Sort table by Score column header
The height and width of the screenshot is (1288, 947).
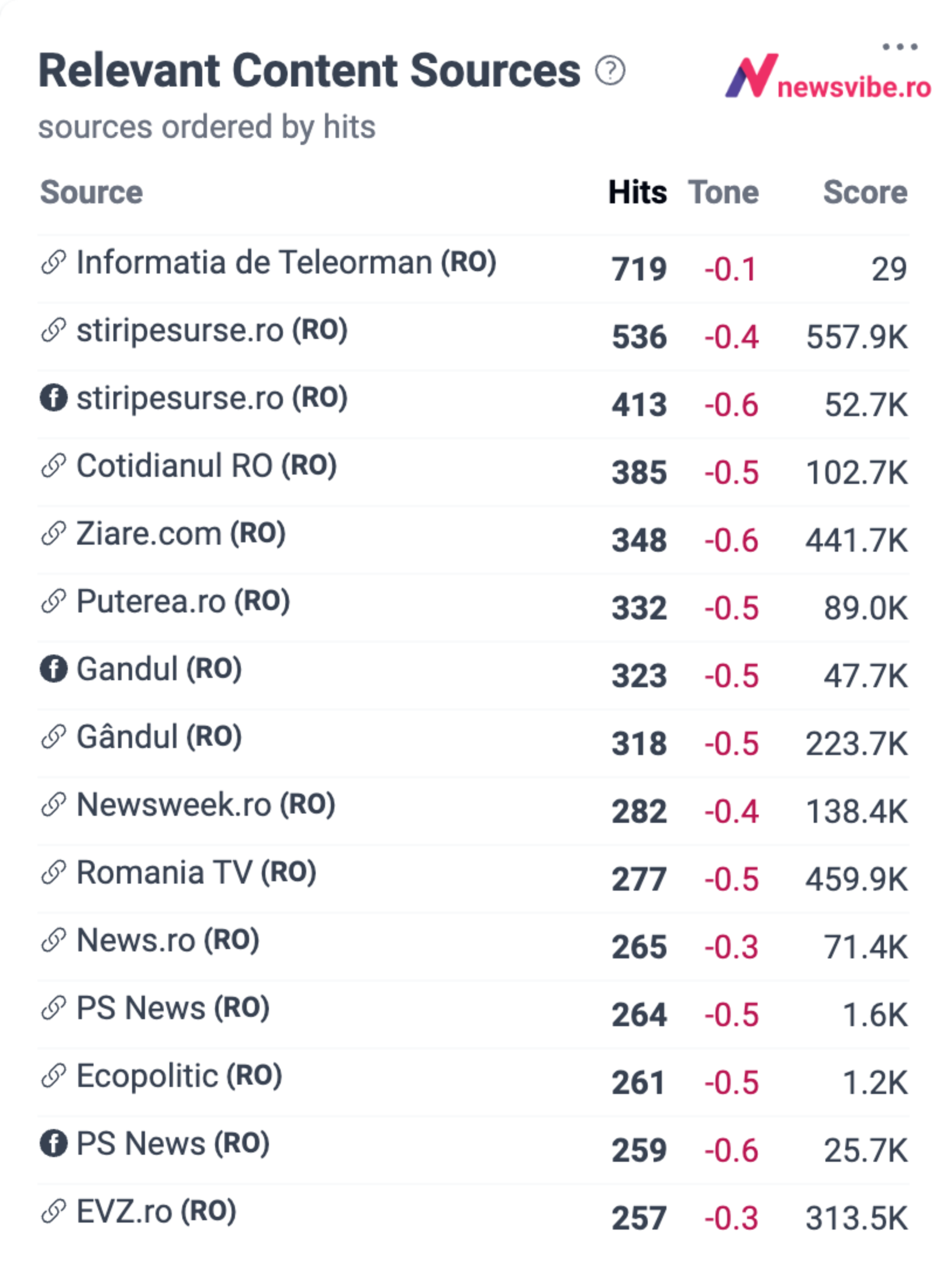point(865,192)
